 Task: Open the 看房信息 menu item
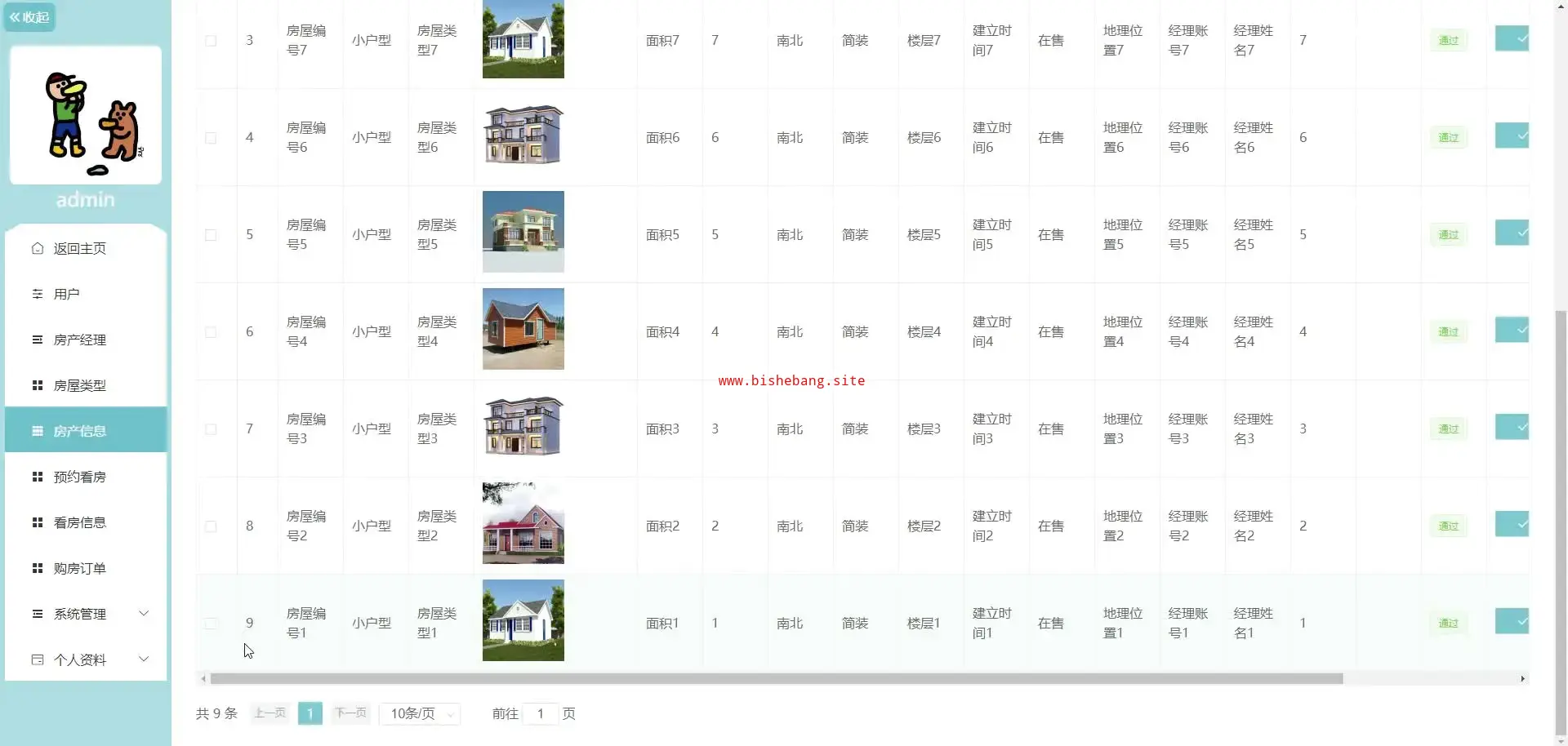[86, 522]
